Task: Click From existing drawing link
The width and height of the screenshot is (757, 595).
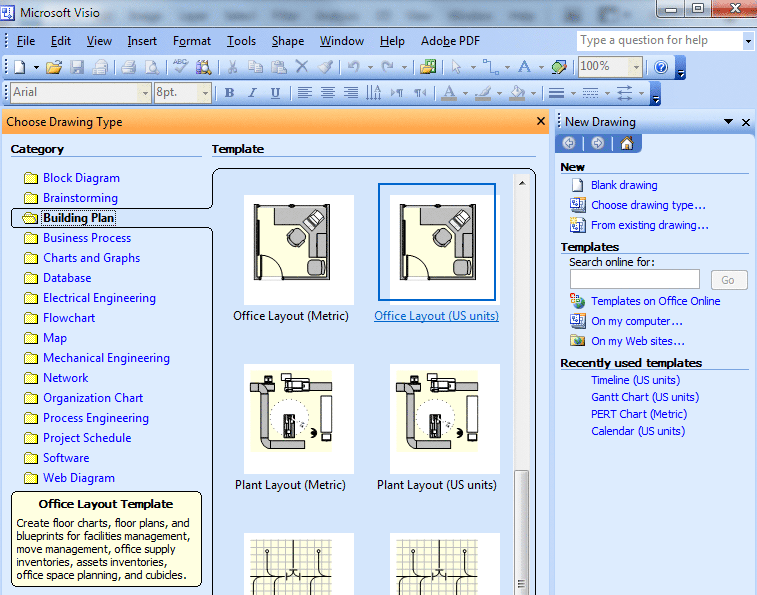Action: (650, 225)
